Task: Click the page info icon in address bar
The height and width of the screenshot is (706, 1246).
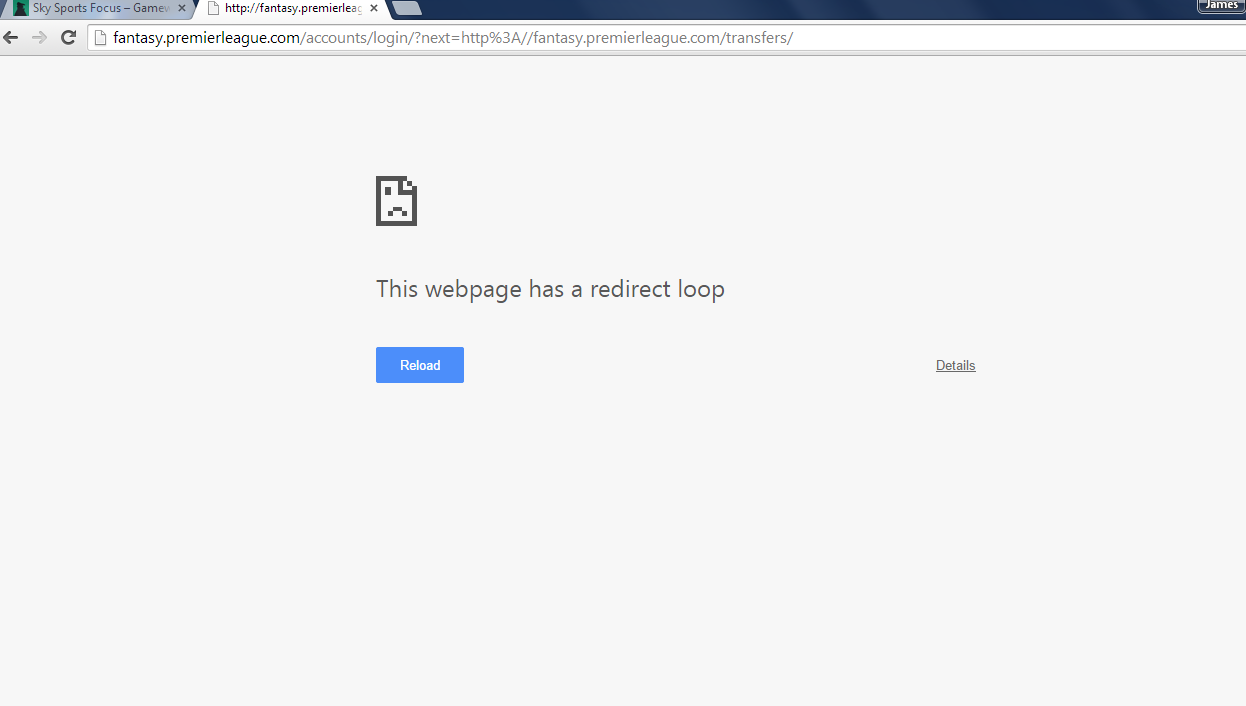Action: (100, 38)
